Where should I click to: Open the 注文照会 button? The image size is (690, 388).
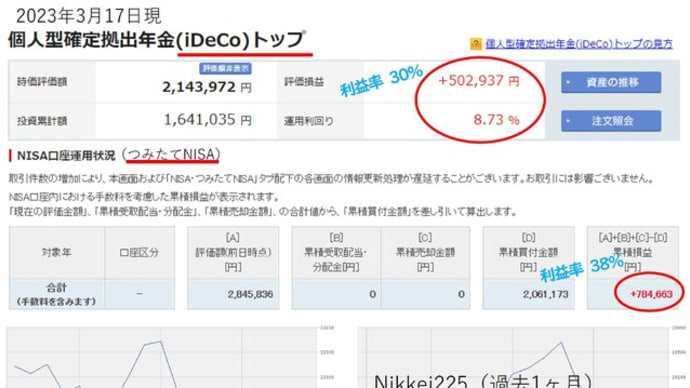611,121
